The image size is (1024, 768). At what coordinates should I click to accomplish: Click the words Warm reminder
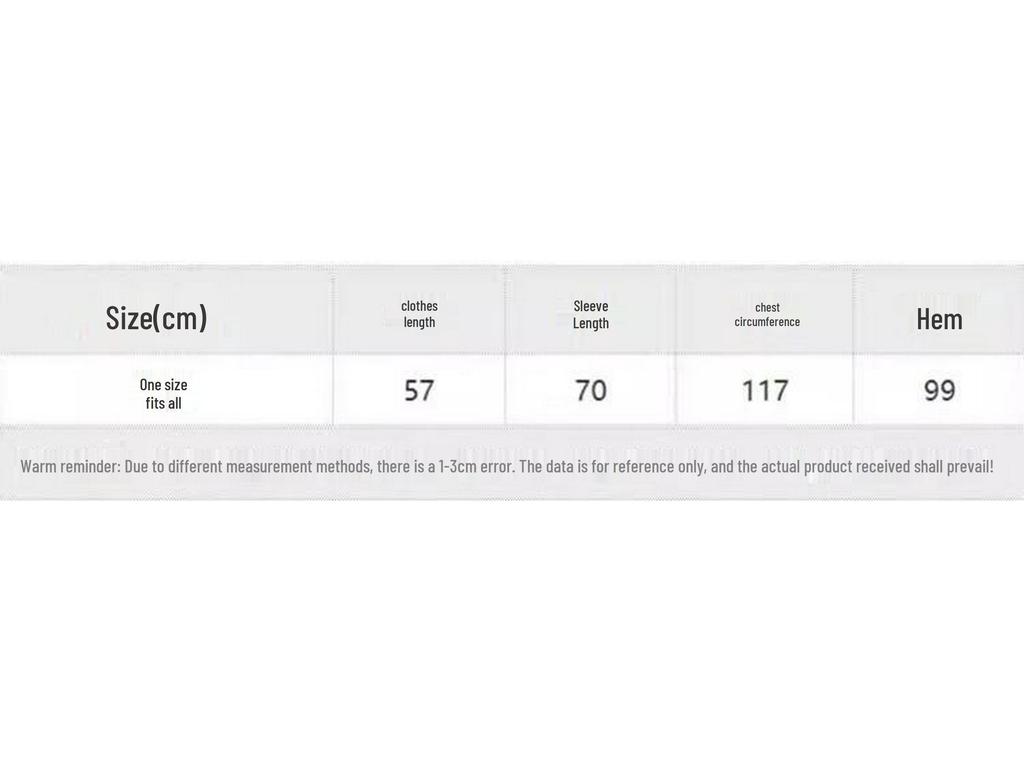[68, 467]
